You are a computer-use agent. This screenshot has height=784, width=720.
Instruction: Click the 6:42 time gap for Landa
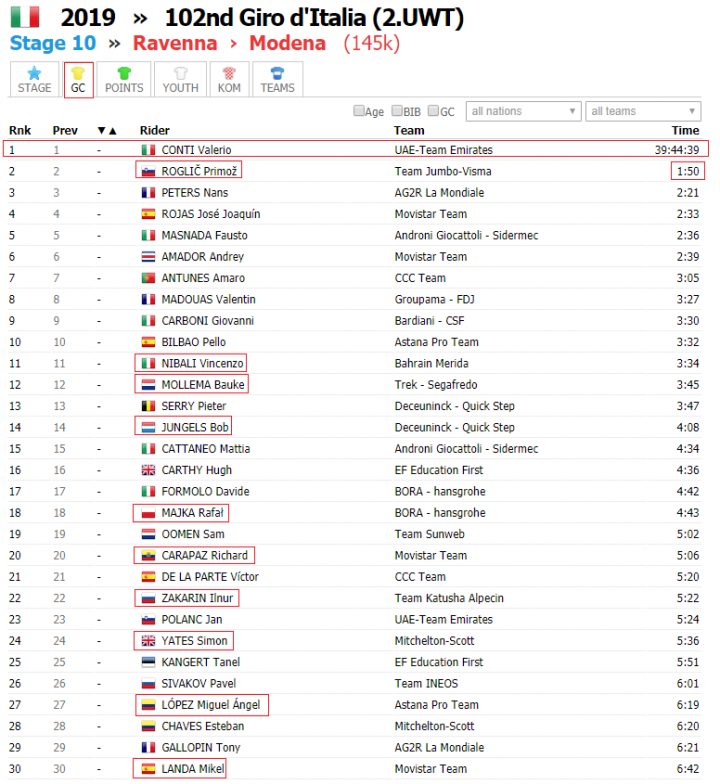click(x=688, y=769)
